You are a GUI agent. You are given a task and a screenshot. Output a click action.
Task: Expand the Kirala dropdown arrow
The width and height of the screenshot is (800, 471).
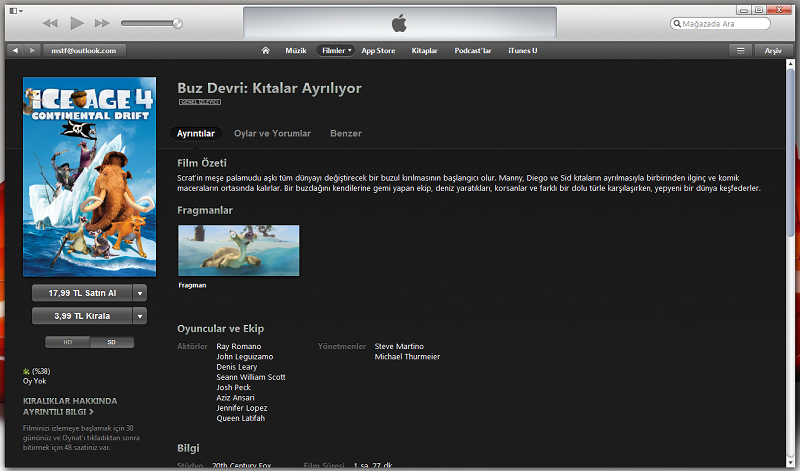coord(140,316)
